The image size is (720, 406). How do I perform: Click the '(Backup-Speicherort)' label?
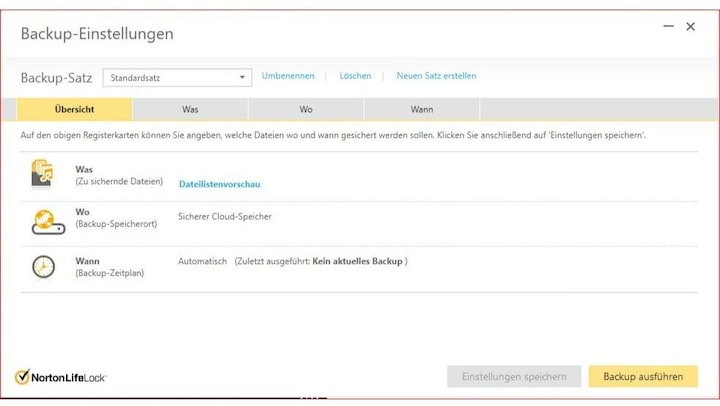pos(116,224)
